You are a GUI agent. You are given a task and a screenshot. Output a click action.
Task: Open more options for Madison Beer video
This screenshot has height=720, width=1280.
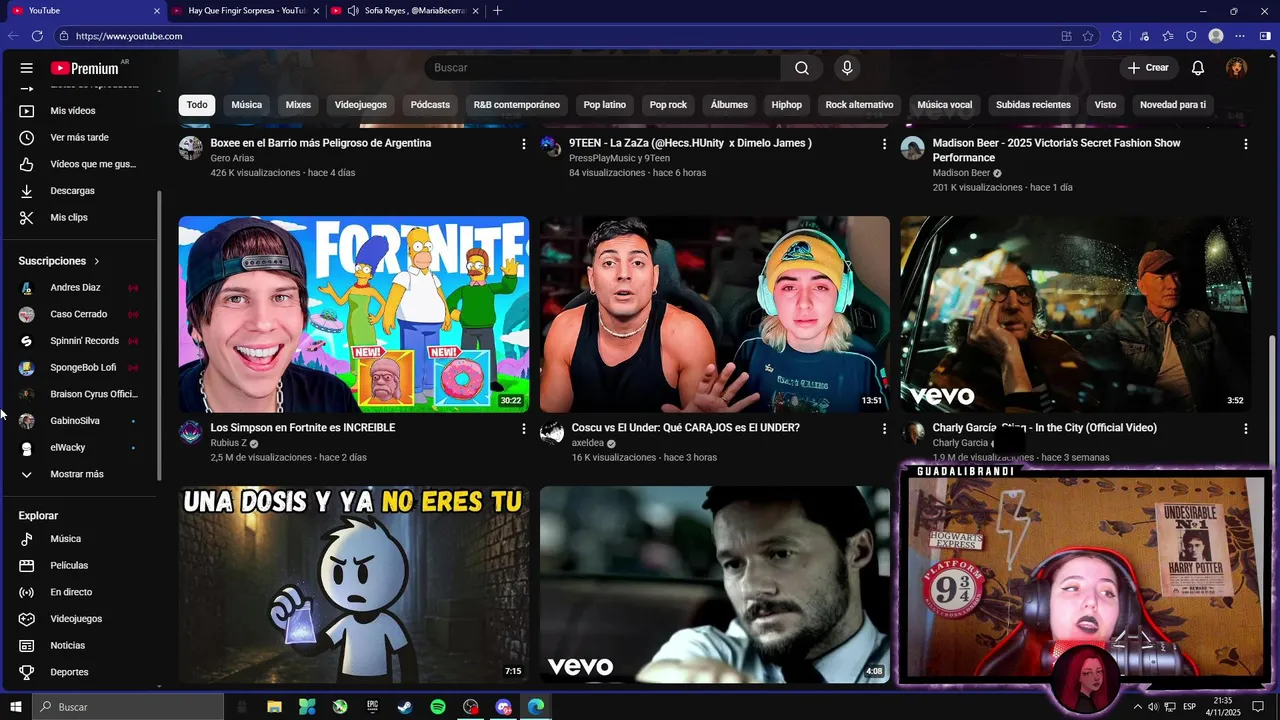pyautogui.click(x=1245, y=144)
